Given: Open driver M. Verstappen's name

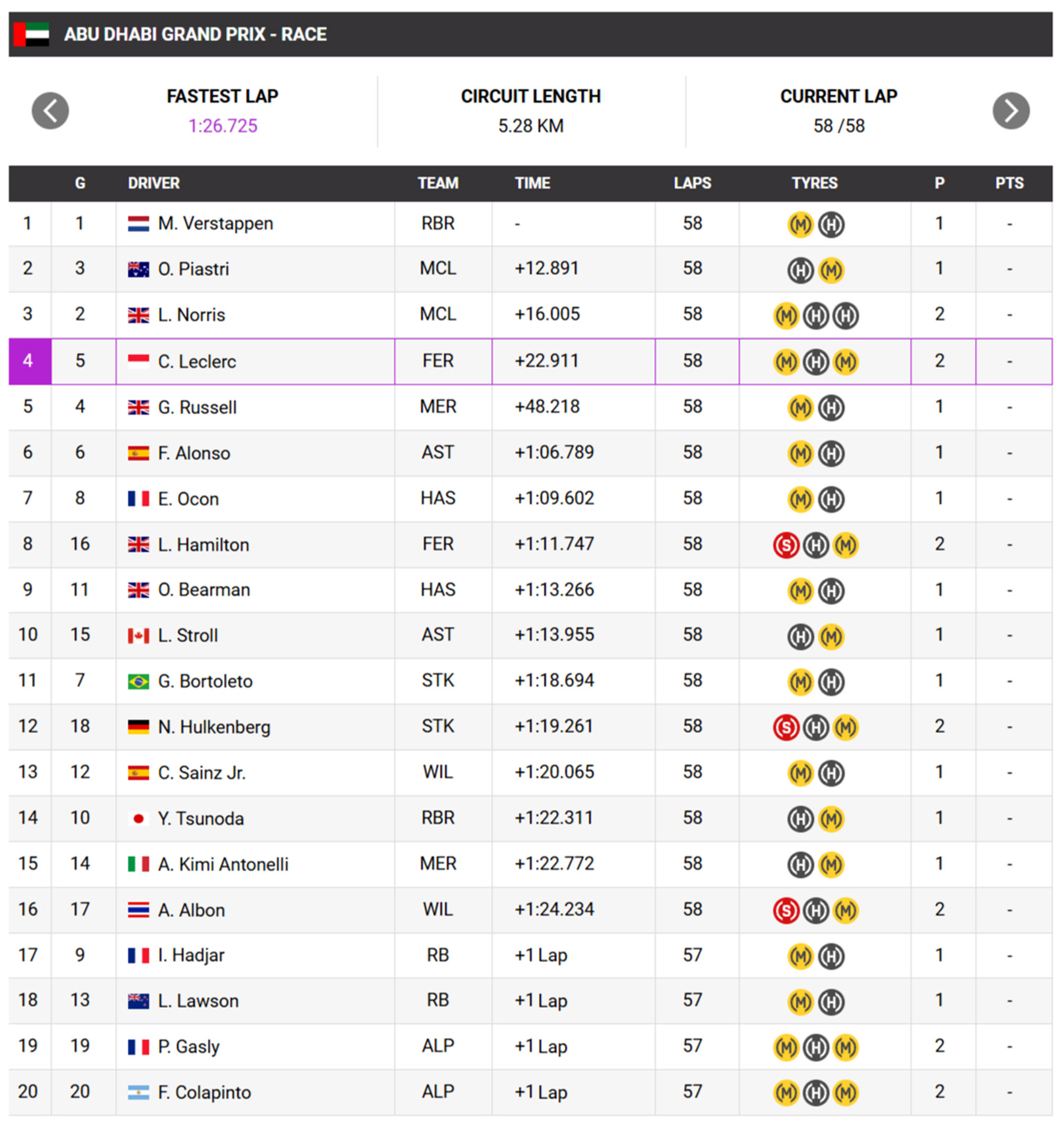Looking at the screenshot, I should [x=215, y=224].
